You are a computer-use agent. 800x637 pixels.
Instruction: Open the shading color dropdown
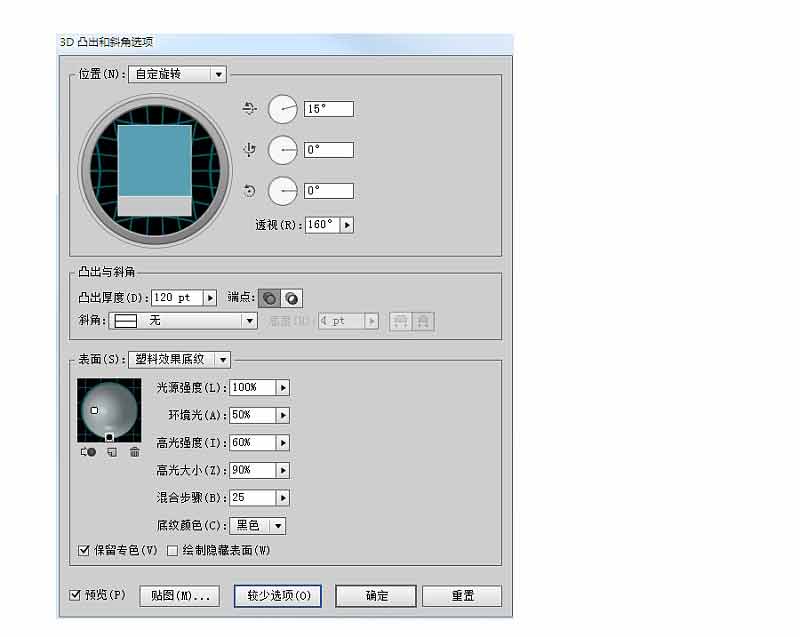click(x=258, y=525)
